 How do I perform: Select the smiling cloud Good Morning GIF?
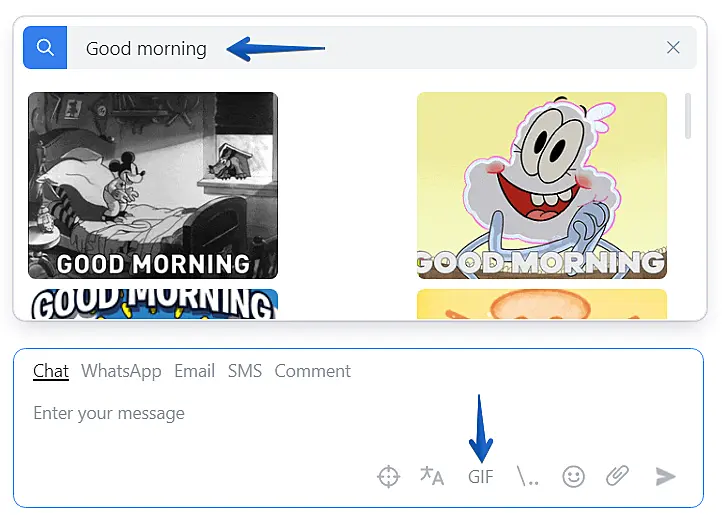point(542,185)
